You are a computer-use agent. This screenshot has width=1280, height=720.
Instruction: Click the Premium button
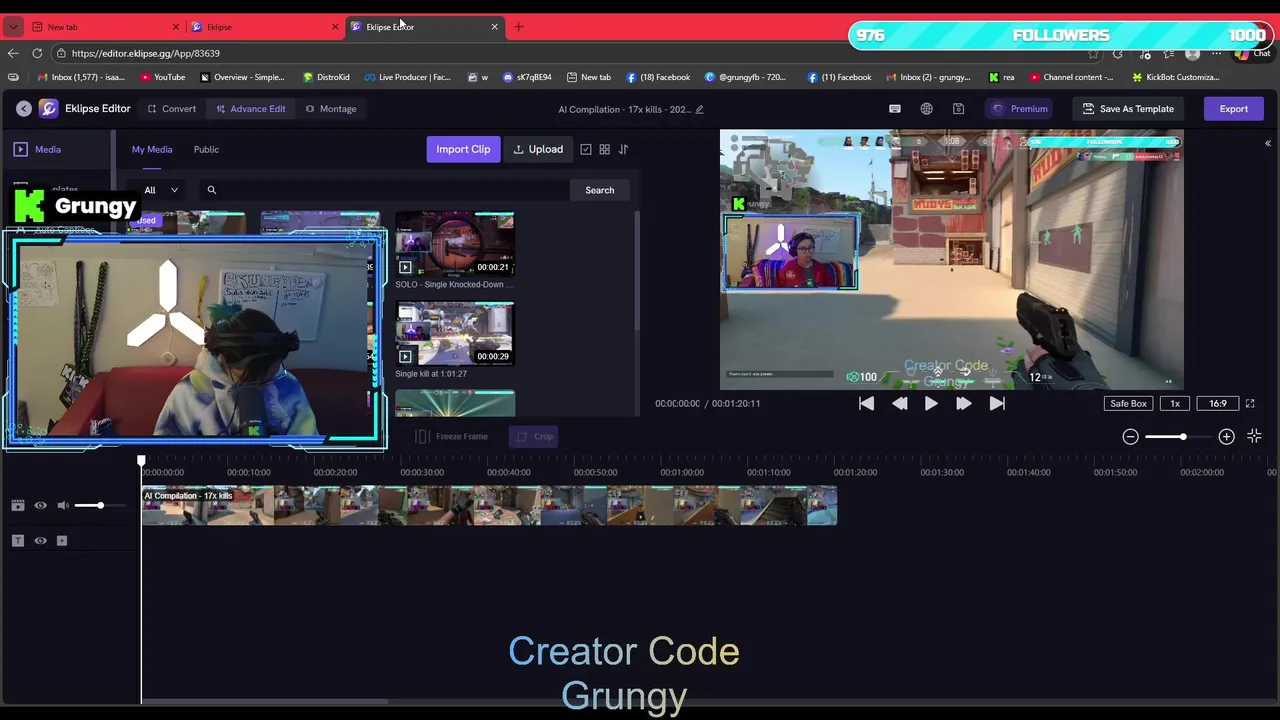tap(1020, 109)
